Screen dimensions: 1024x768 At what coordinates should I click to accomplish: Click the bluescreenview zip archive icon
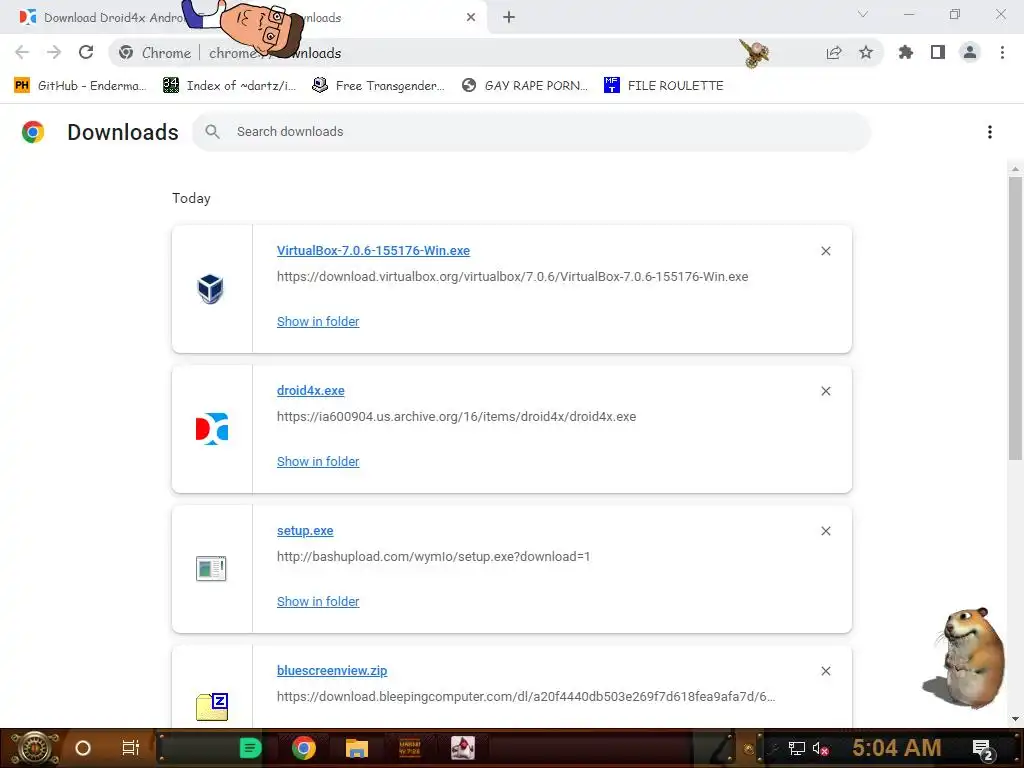coord(212,707)
